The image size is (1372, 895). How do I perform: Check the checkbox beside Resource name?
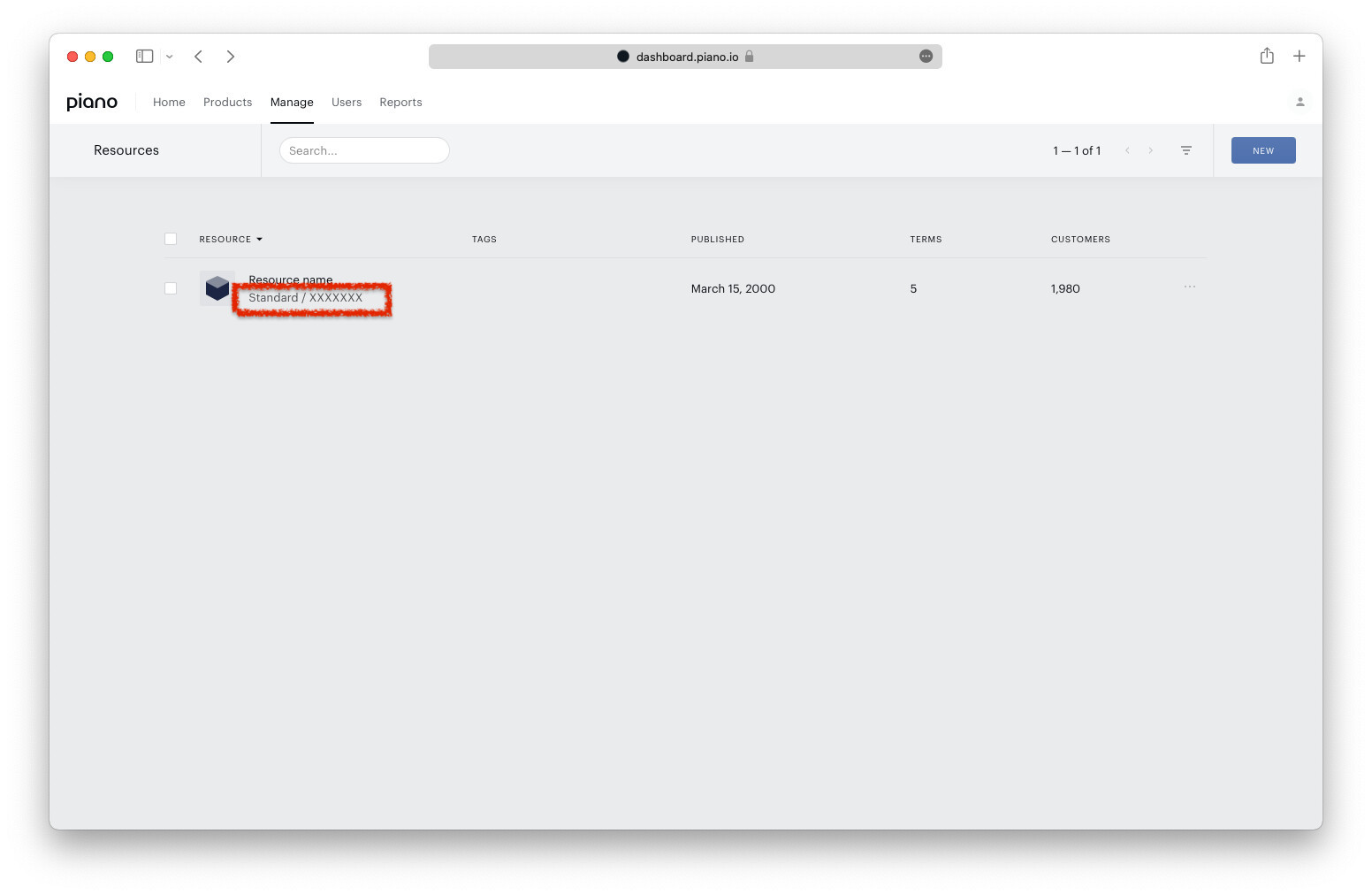pos(171,288)
